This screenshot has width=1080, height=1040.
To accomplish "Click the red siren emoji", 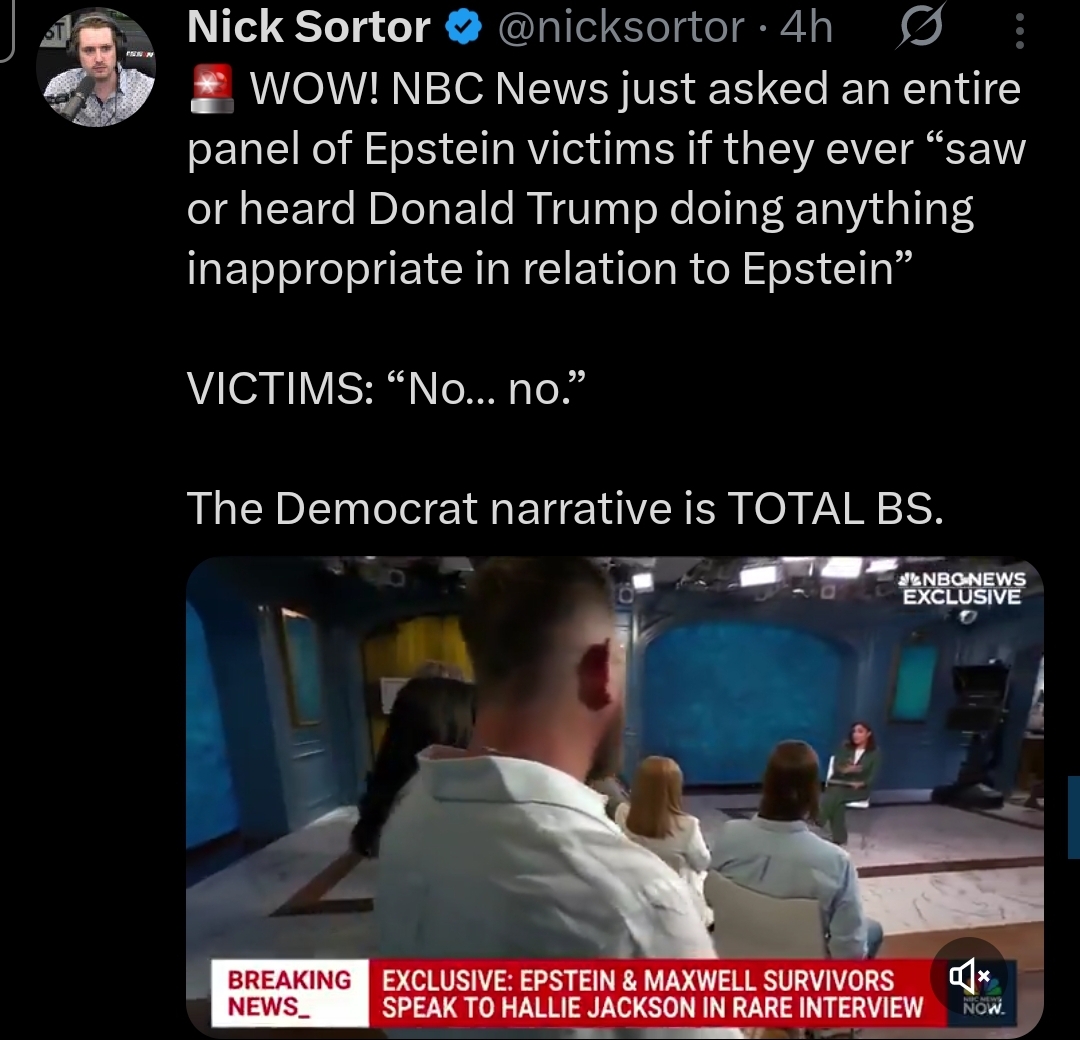I will (212, 88).
